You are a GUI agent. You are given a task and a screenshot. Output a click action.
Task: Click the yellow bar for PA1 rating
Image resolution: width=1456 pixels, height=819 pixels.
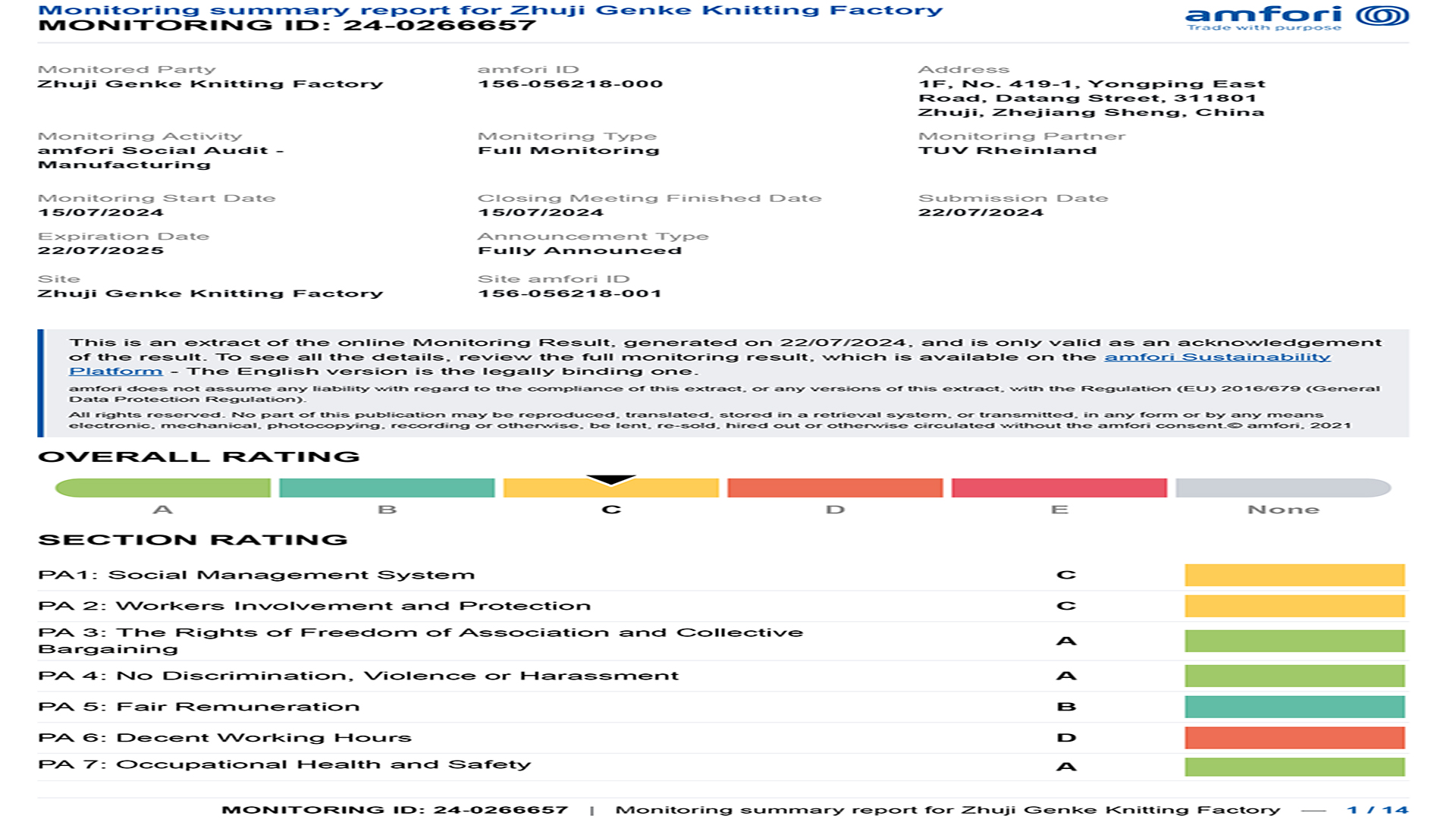click(1294, 575)
